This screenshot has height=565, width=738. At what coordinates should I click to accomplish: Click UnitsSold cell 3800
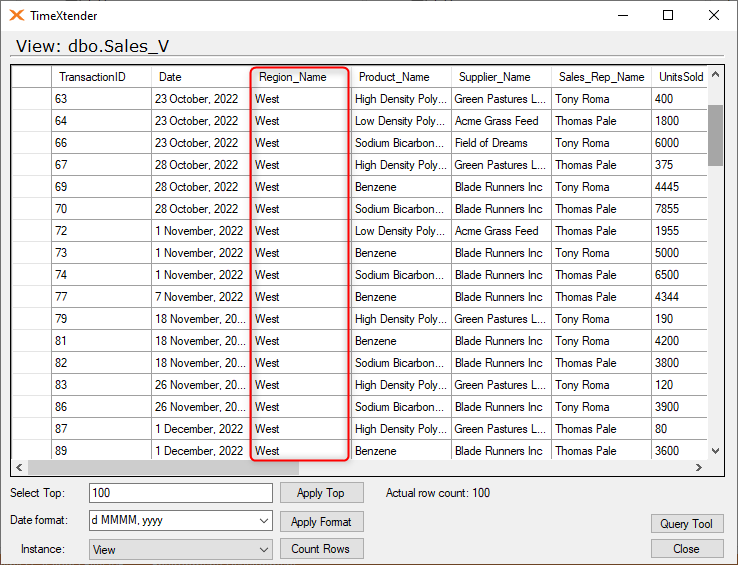click(x=679, y=363)
